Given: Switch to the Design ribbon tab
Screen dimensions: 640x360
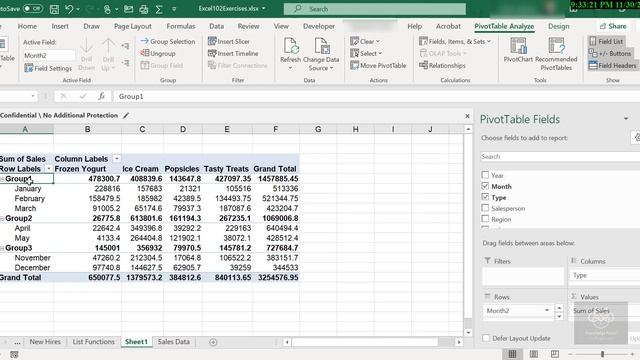Looking at the screenshot, I should coord(559,26).
